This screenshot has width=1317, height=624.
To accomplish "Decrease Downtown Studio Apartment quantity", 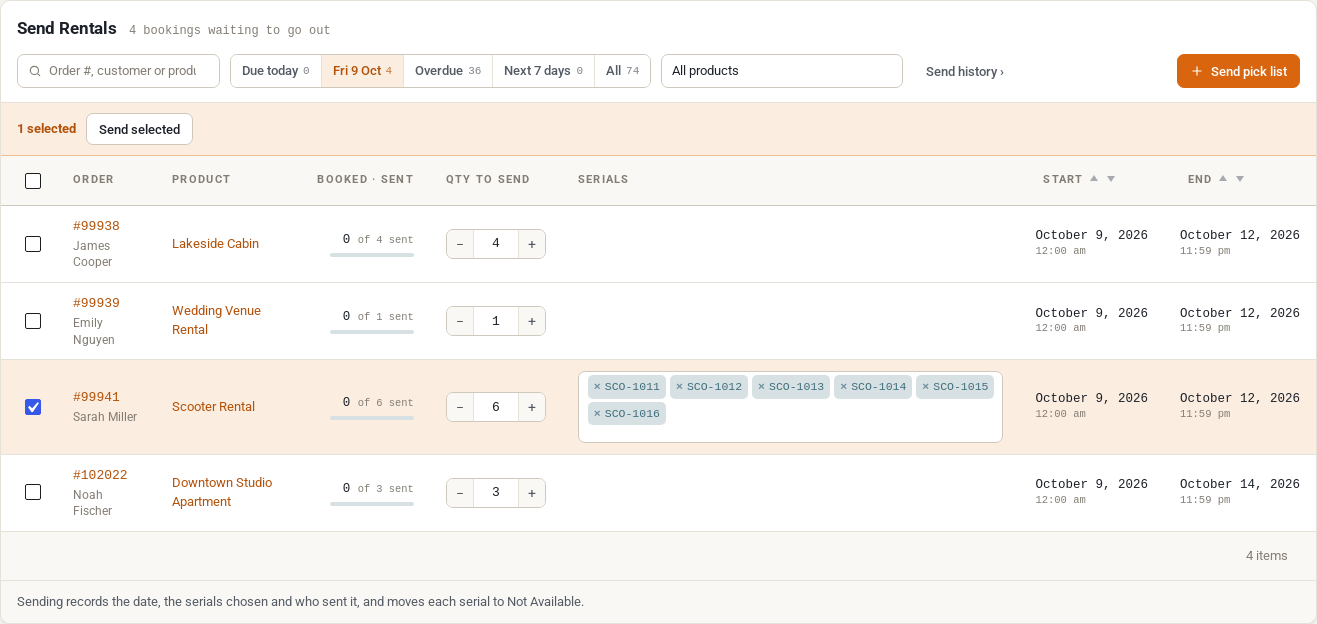I will 460,493.
